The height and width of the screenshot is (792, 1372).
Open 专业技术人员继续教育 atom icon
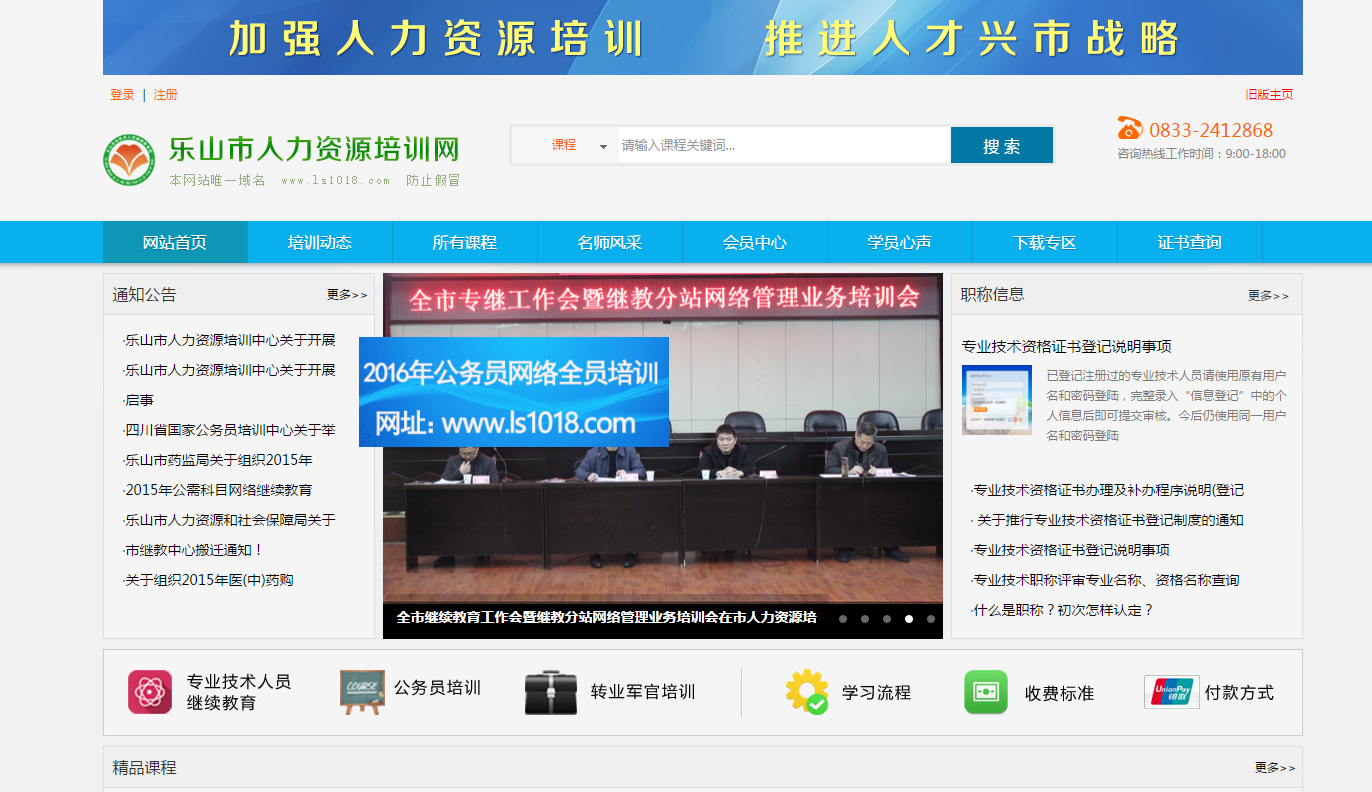tap(150, 692)
